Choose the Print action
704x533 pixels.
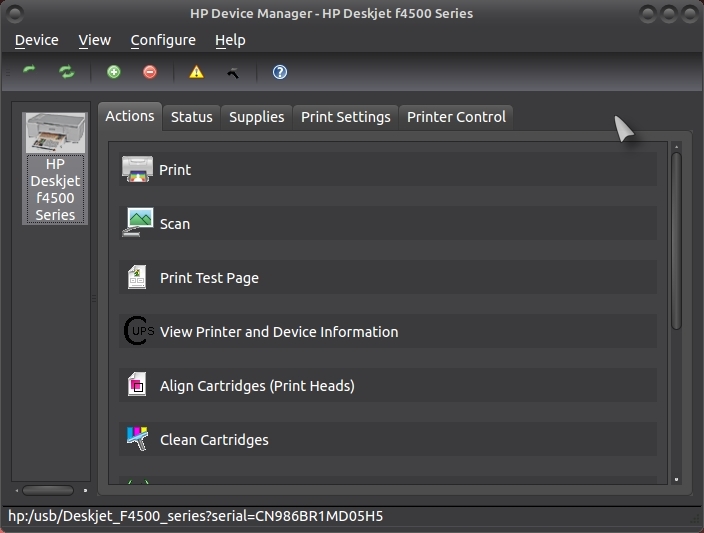point(388,169)
